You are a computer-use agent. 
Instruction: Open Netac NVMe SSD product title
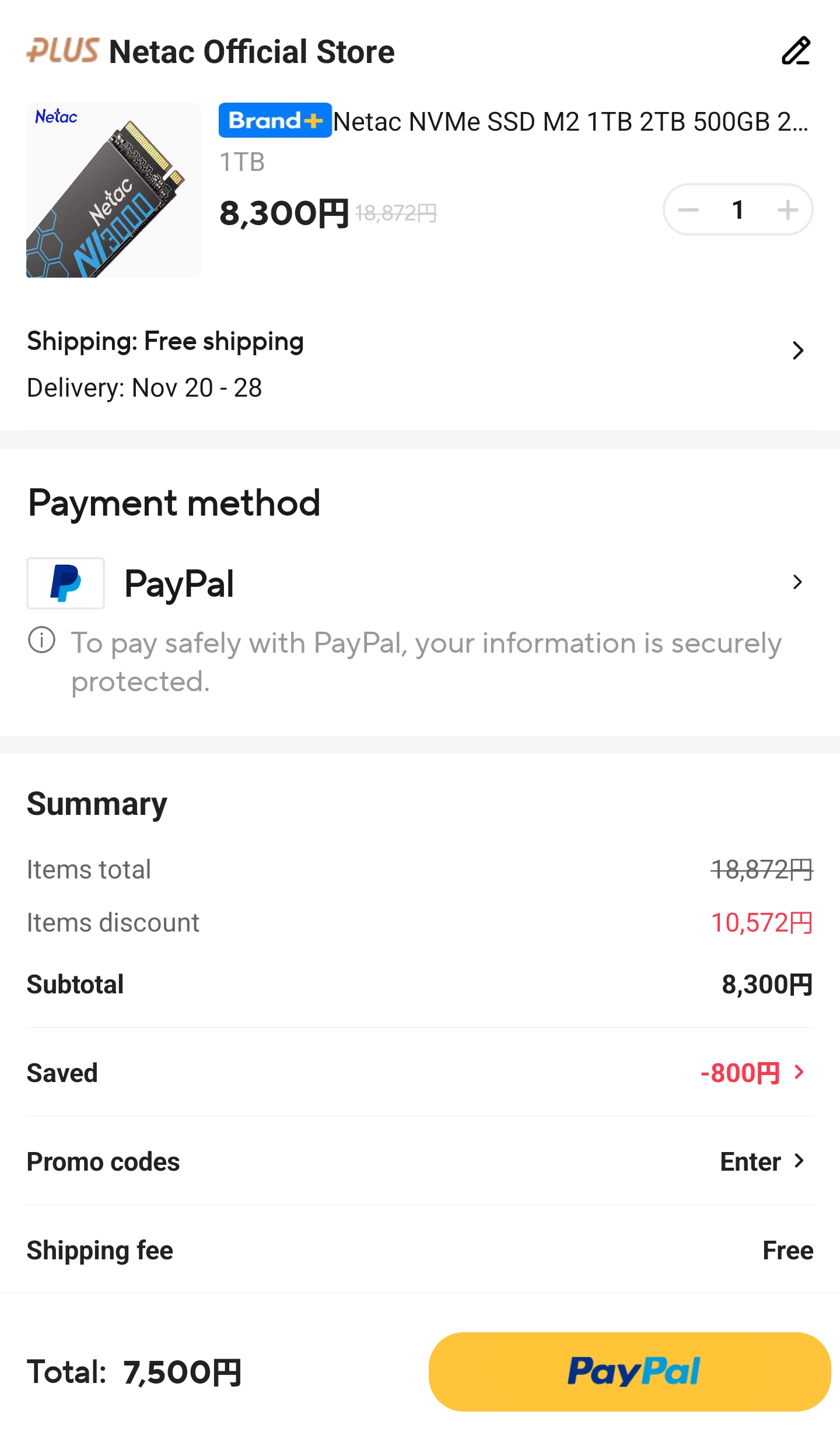click(570, 122)
